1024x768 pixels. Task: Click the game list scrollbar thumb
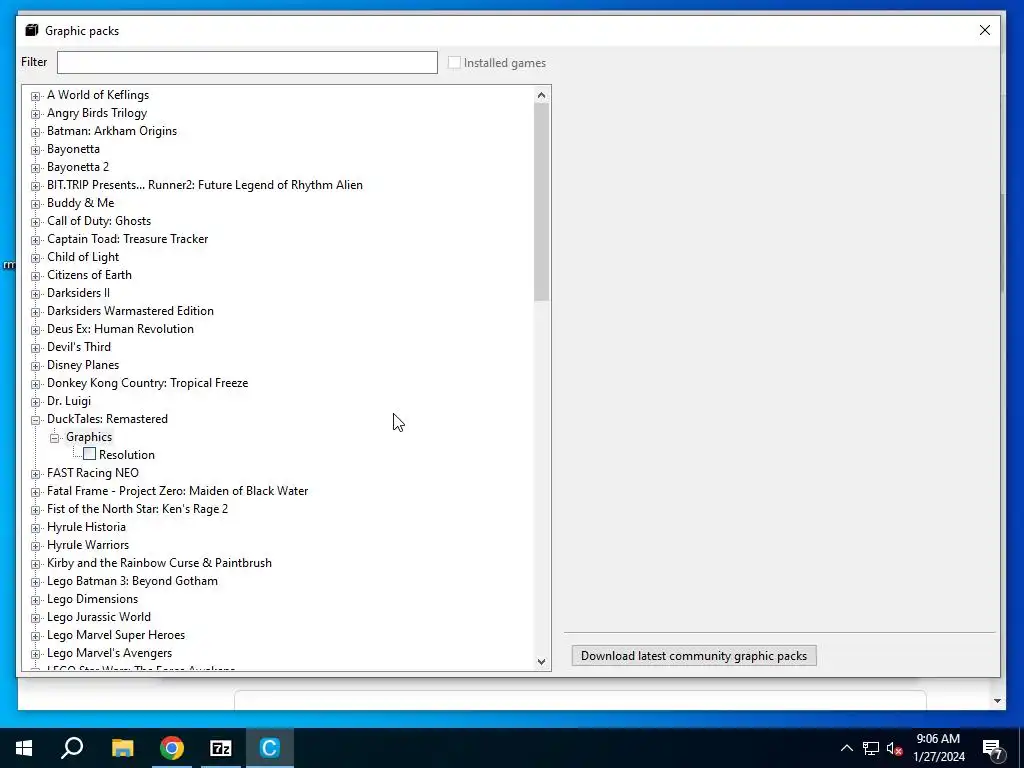(541, 202)
